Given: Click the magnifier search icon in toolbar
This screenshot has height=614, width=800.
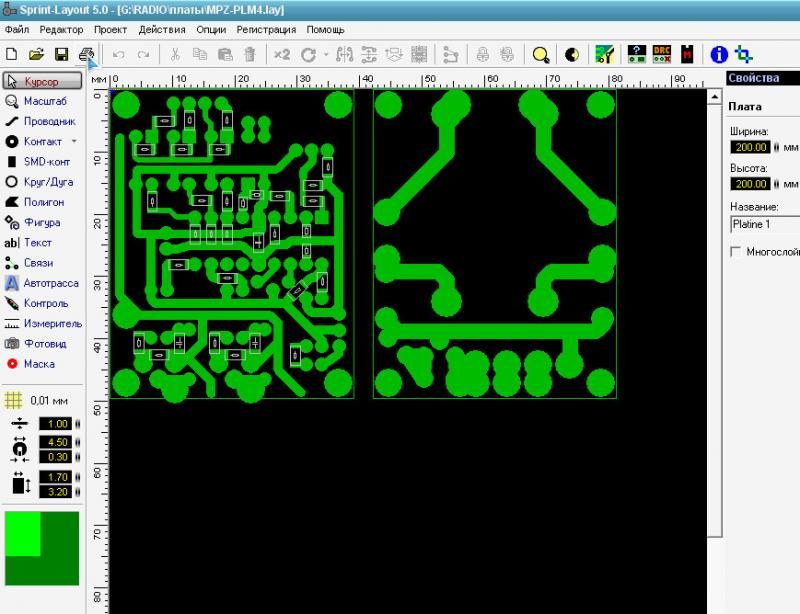Looking at the screenshot, I should pos(541,55).
